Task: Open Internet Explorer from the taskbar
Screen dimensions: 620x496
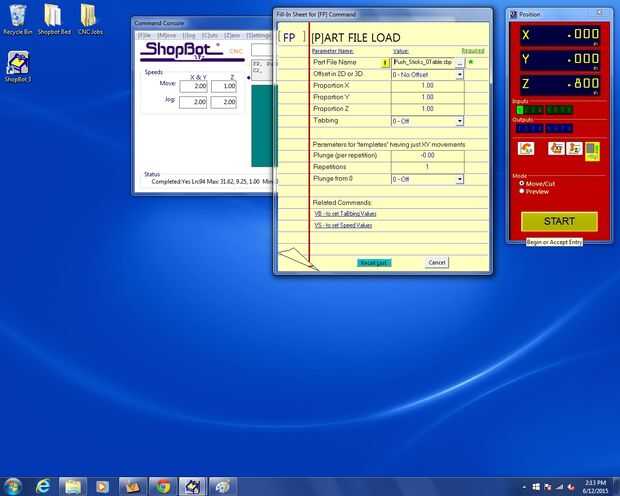Action: click(x=43, y=486)
